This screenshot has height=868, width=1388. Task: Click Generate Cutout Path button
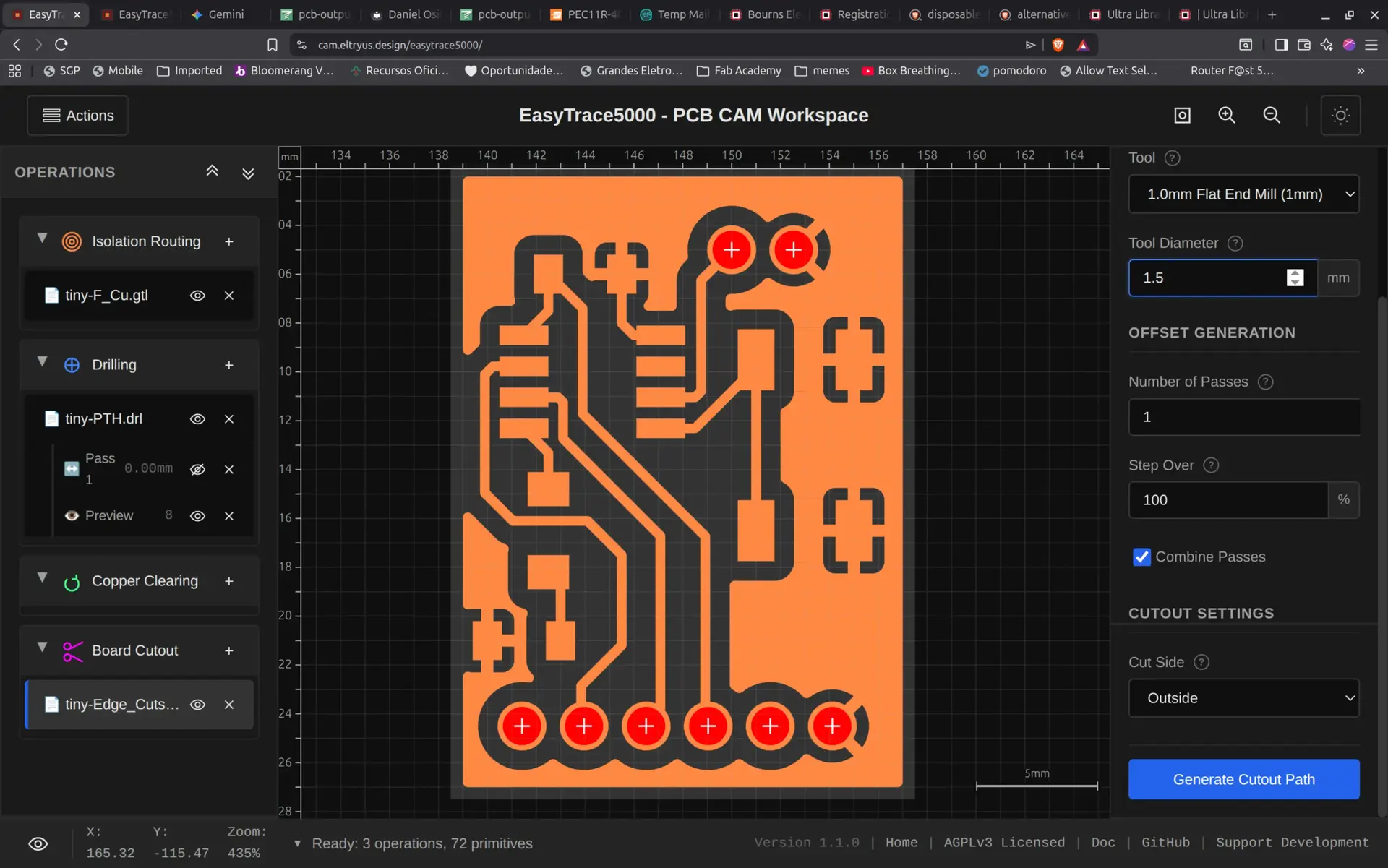click(x=1243, y=779)
